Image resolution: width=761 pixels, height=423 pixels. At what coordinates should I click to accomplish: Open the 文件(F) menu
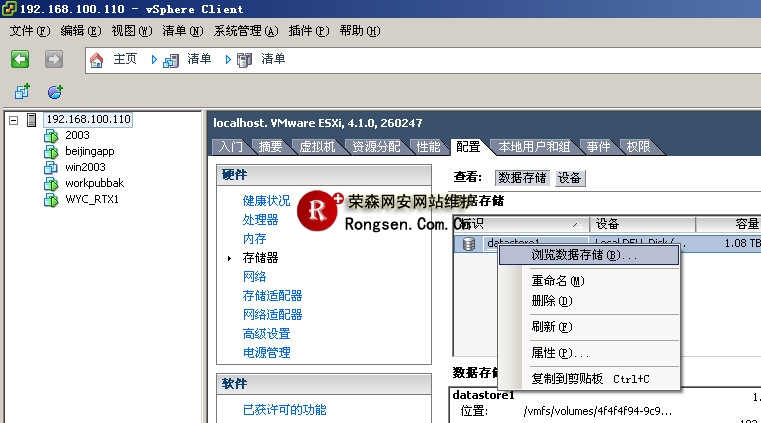(29, 31)
